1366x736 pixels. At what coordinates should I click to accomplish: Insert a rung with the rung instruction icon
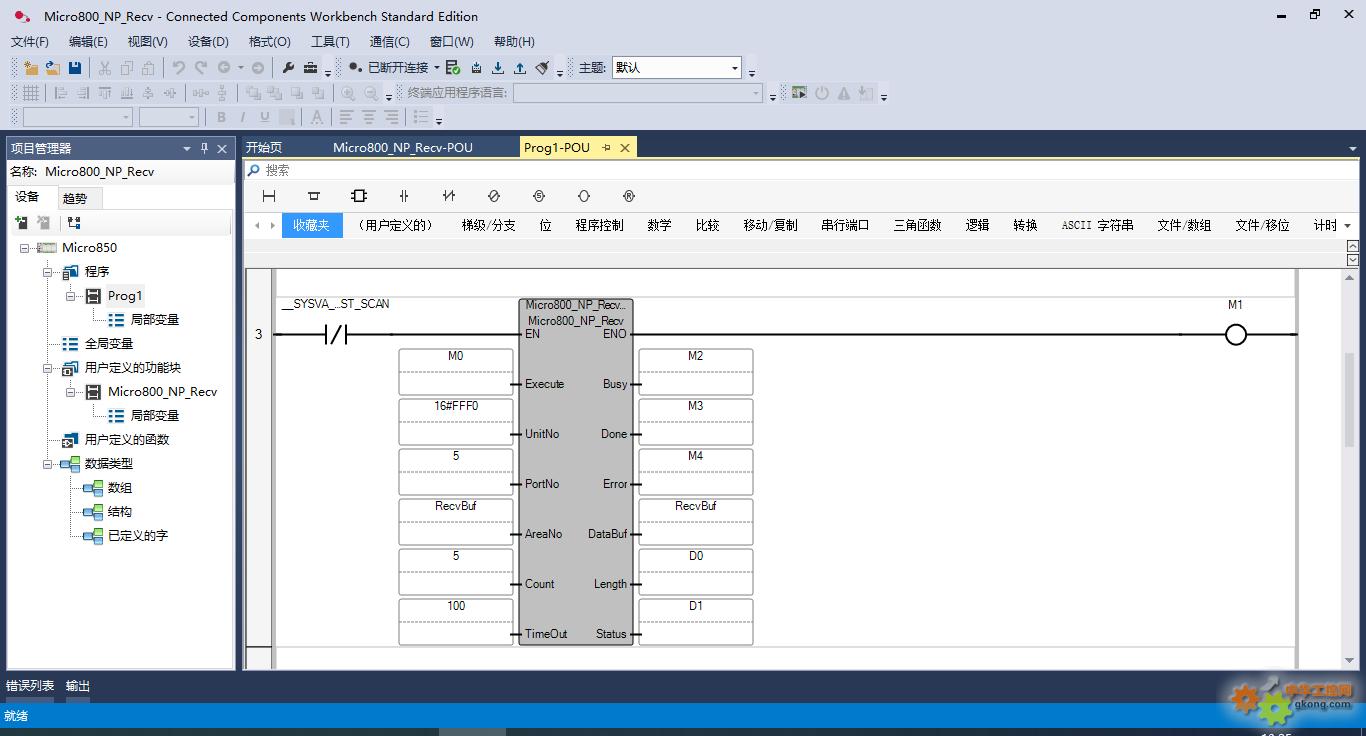[x=269, y=196]
